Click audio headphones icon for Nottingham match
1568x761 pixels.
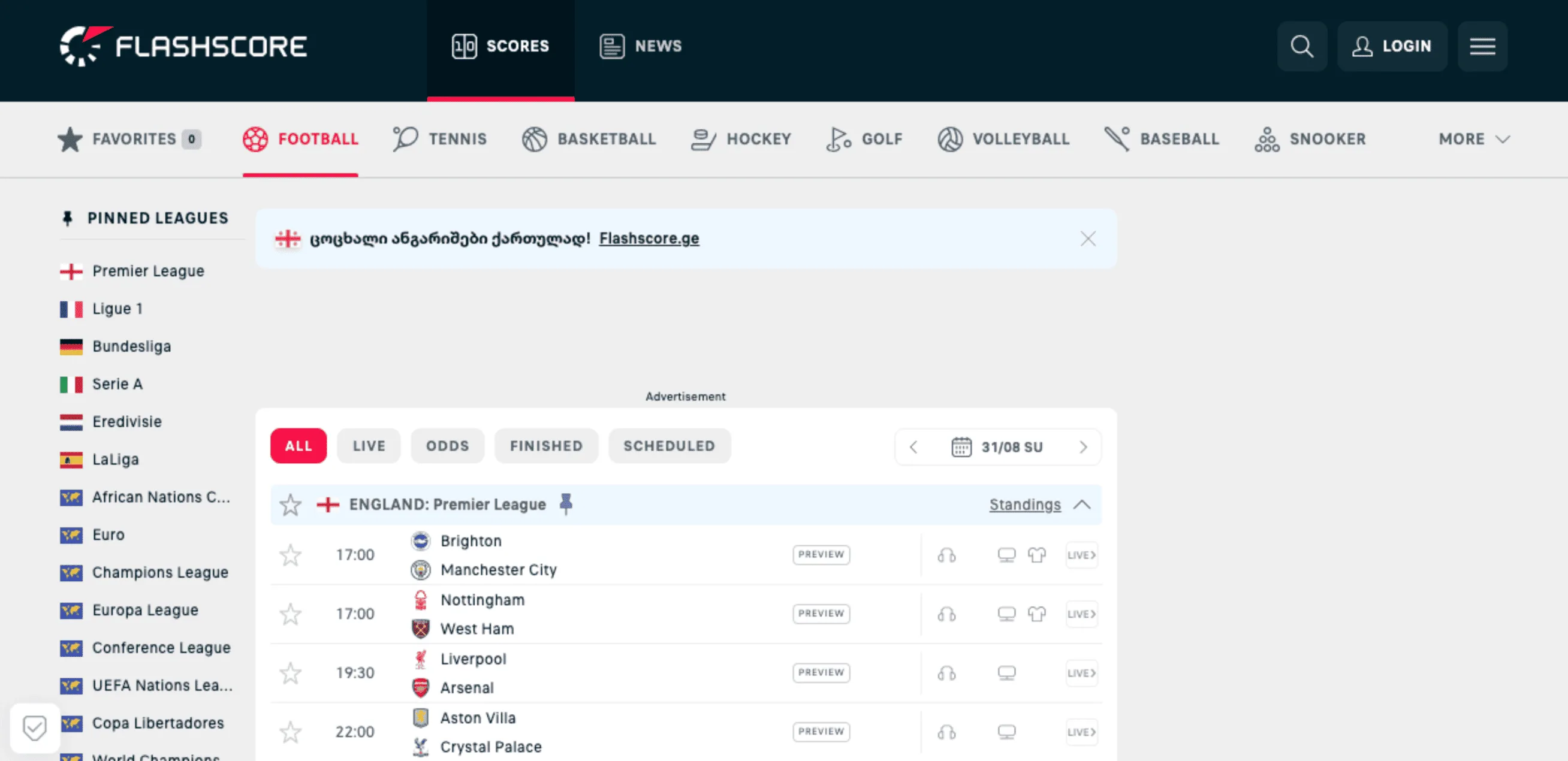[x=946, y=614]
